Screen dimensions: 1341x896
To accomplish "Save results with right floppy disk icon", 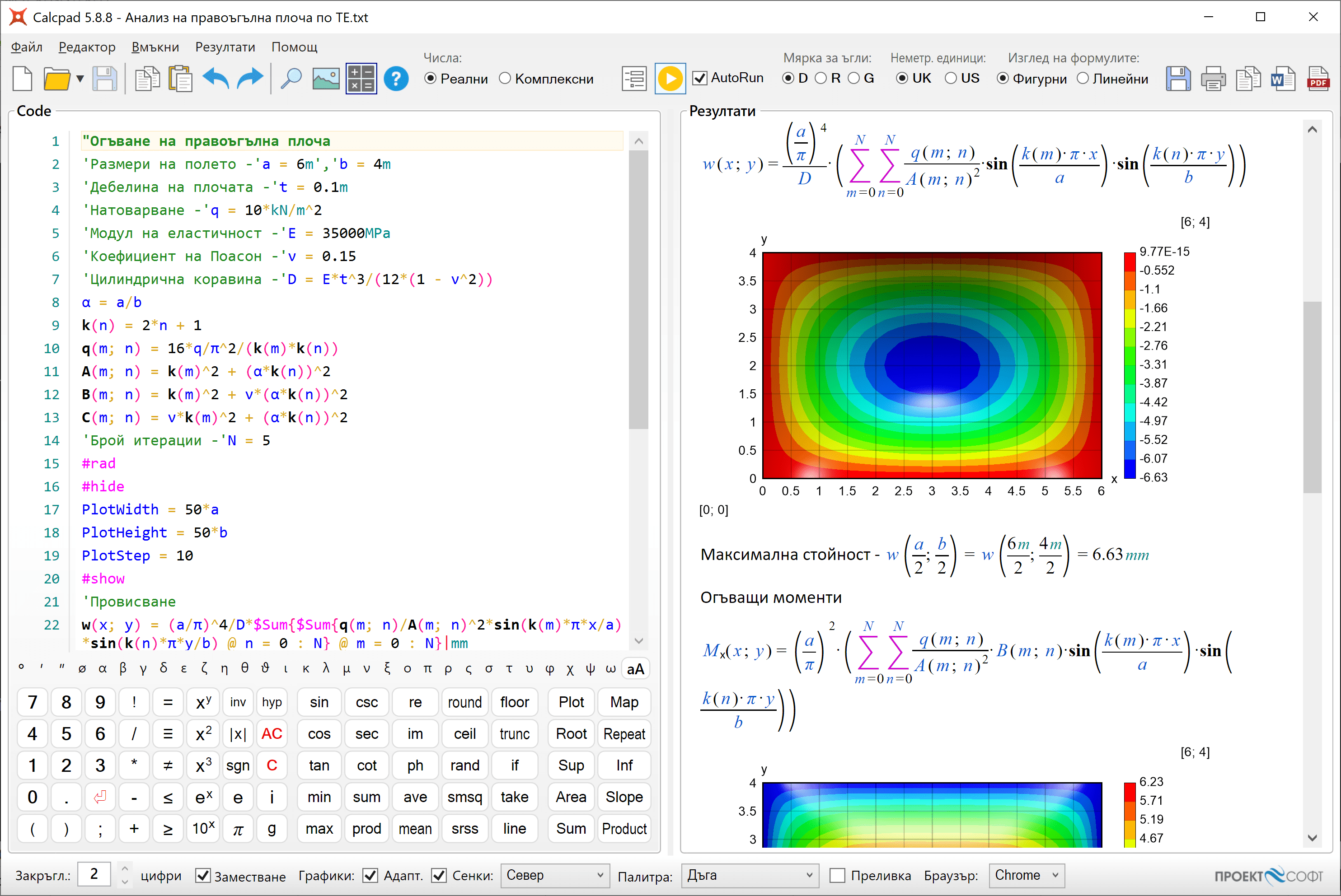I will pyautogui.click(x=1178, y=79).
